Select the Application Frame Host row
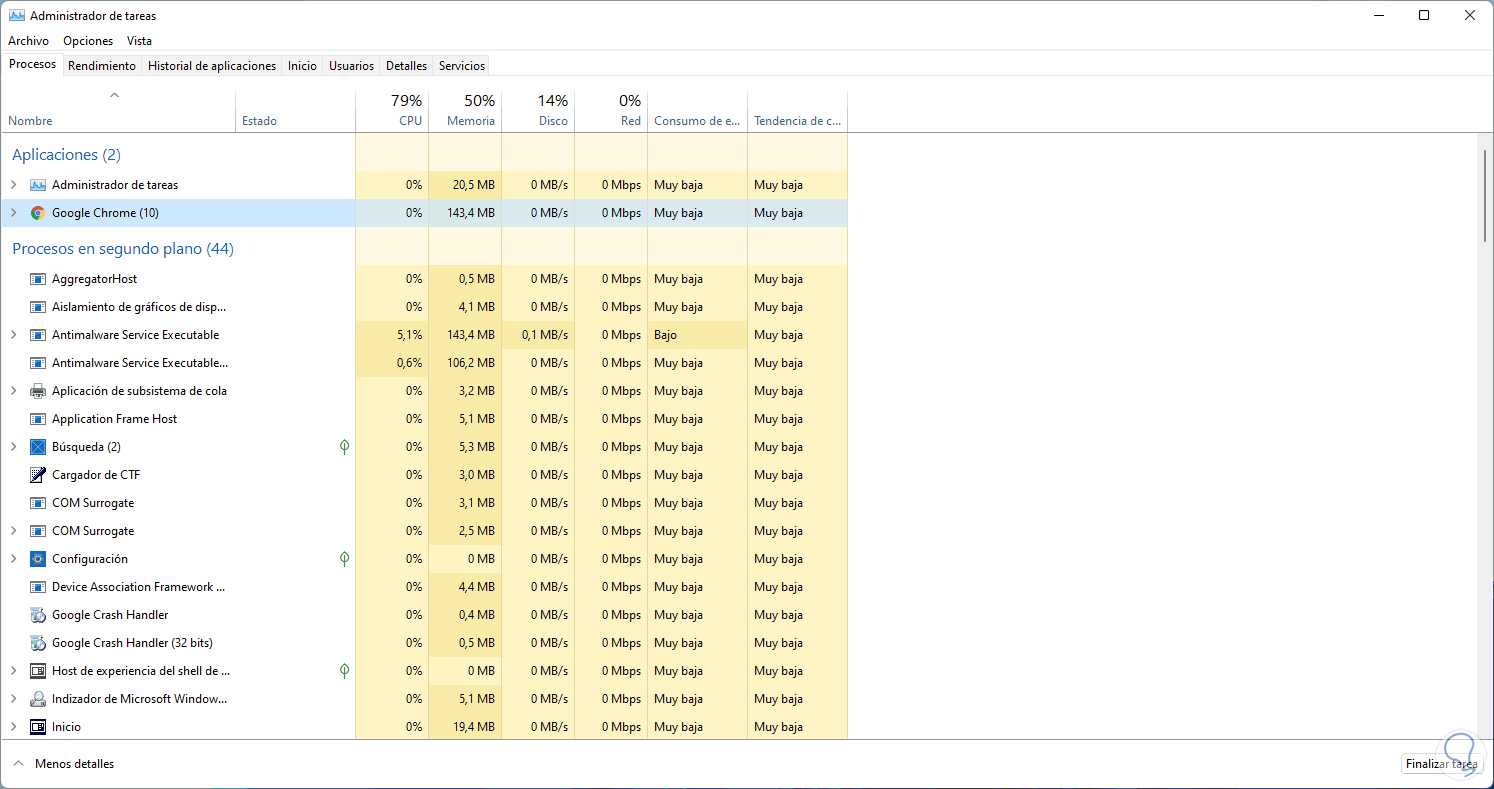The width and height of the screenshot is (1494, 789). (x=114, y=419)
